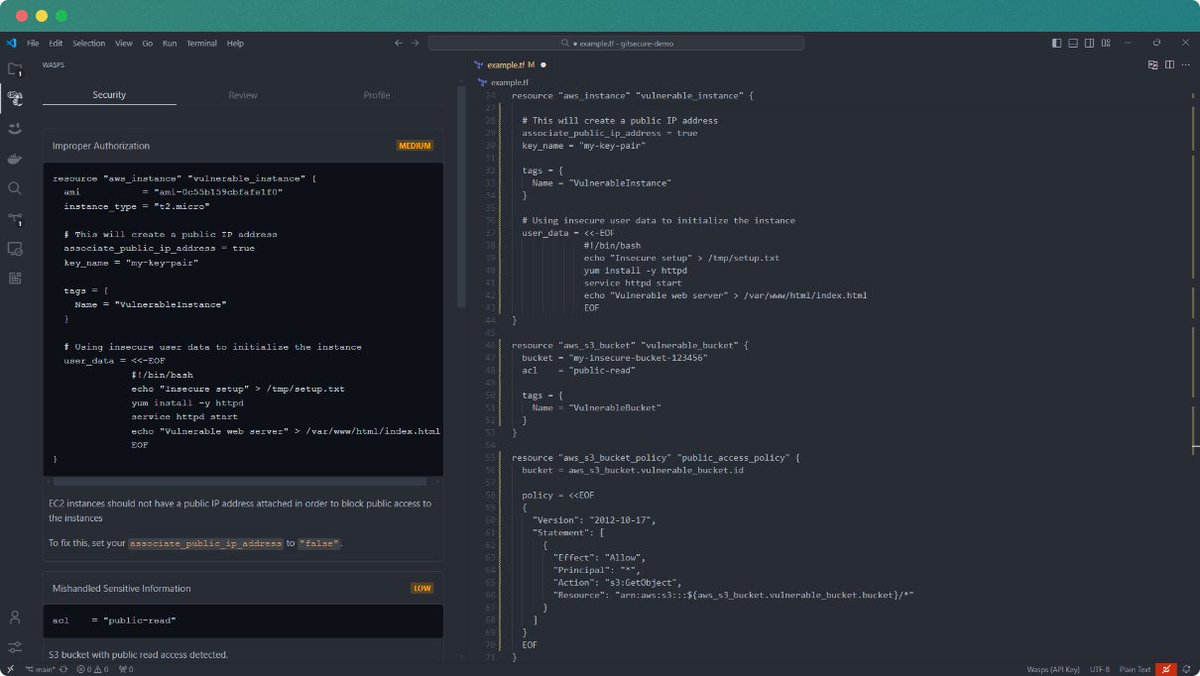Open the Explorer view in the activity bar
The width and height of the screenshot is (1200, 676).
click(x=15, y=68)
